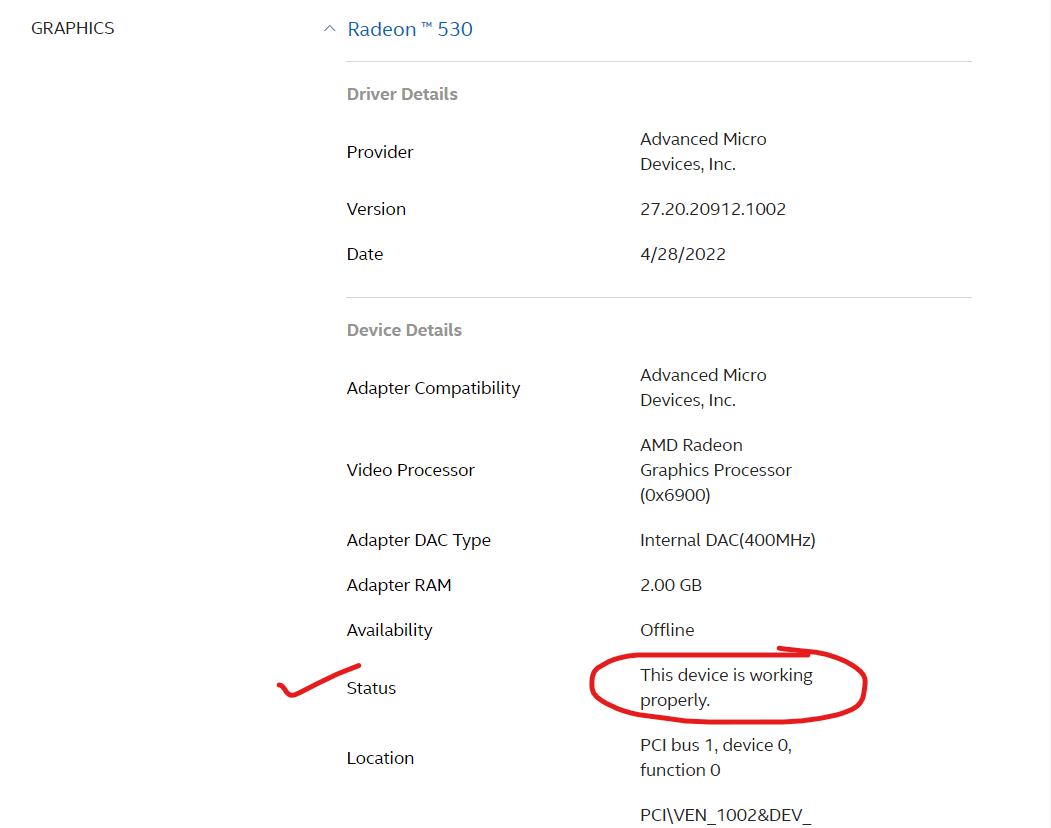Select the date value 4/28/2022
Screen dimensions: 1051x828
[682, 254]
